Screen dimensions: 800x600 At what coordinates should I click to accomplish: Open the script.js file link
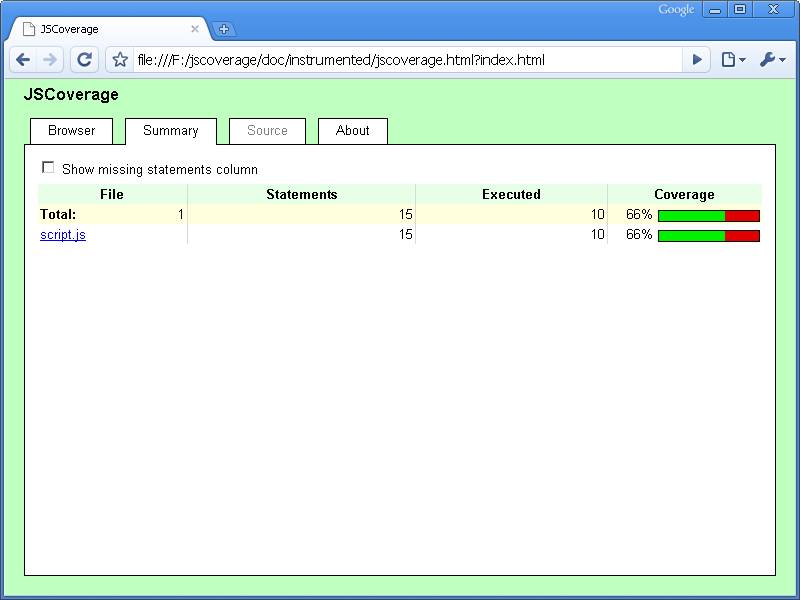click(63, 235)
